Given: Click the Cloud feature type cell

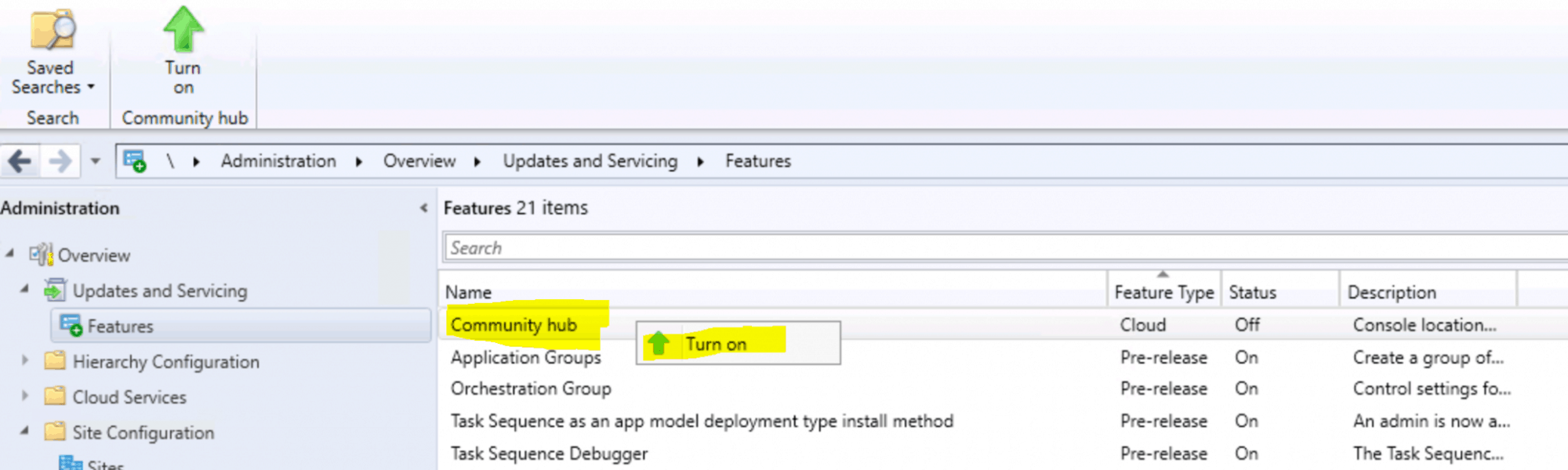Looking at the screenshot, I should (1143, 324).
